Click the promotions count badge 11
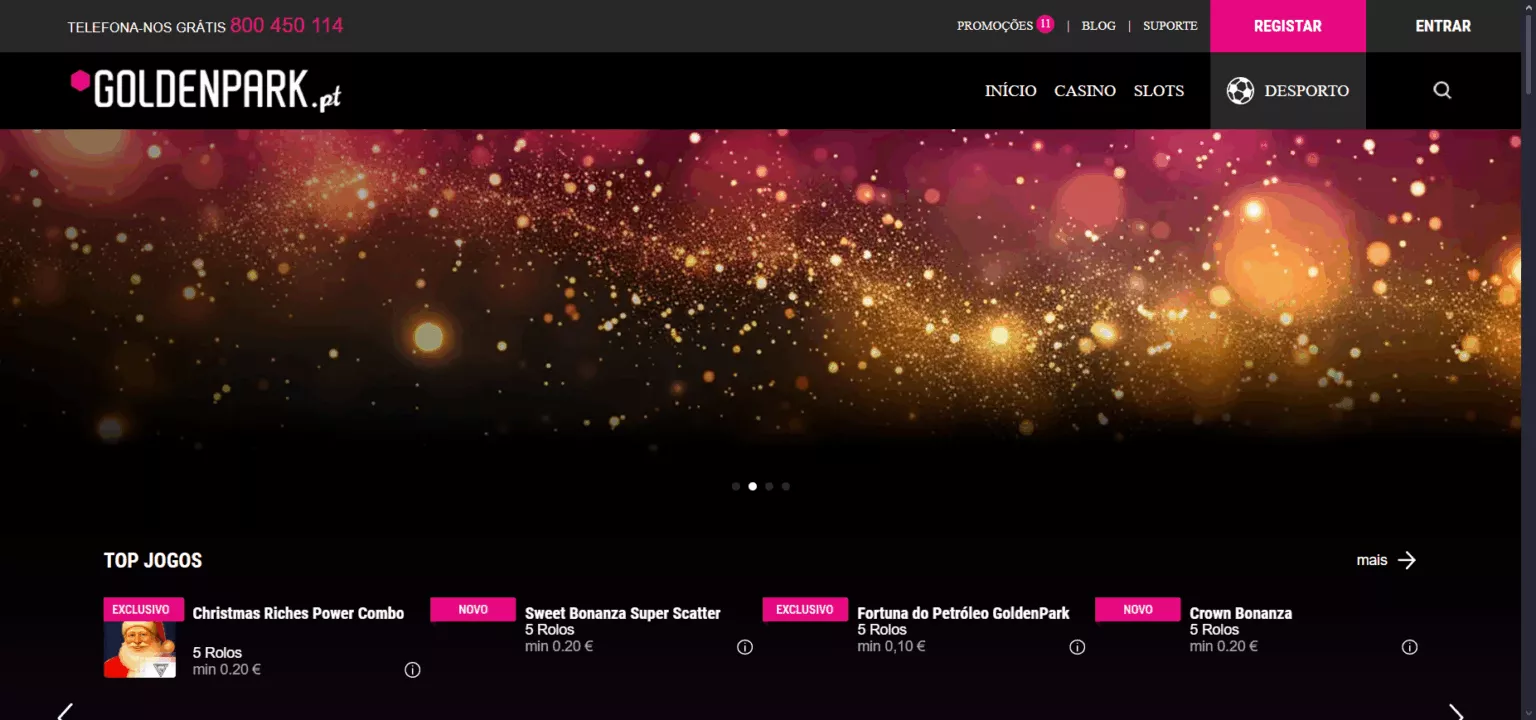 [x=1045, y=24]
